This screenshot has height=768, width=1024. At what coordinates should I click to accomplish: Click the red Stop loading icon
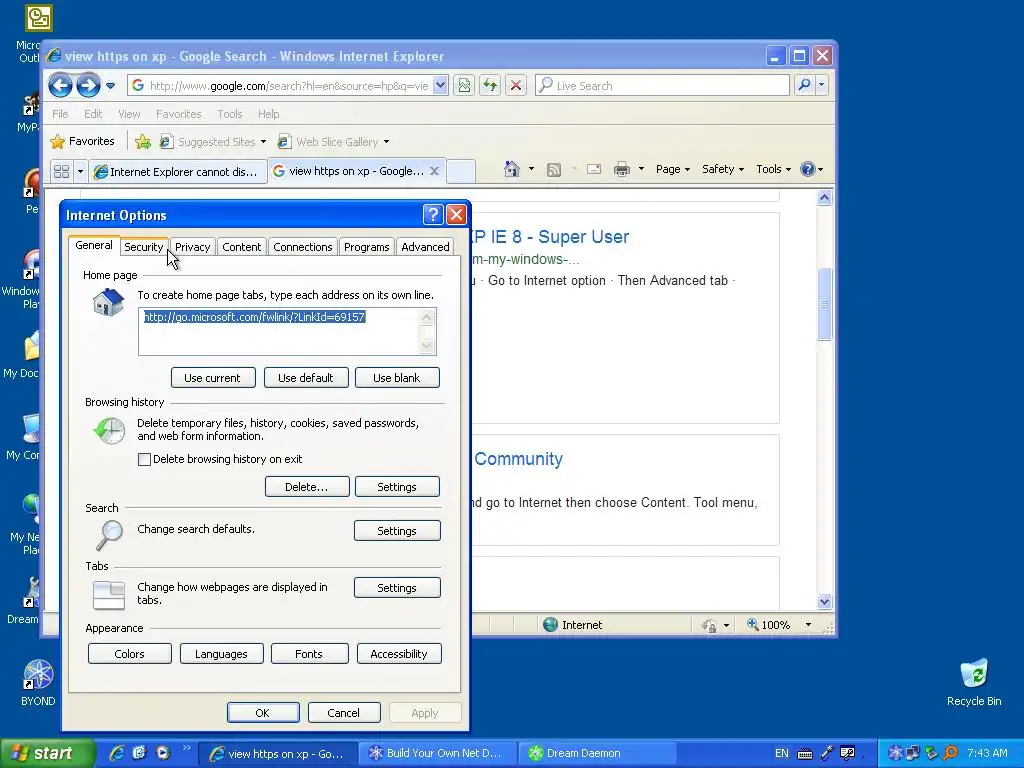pos(516,86)
